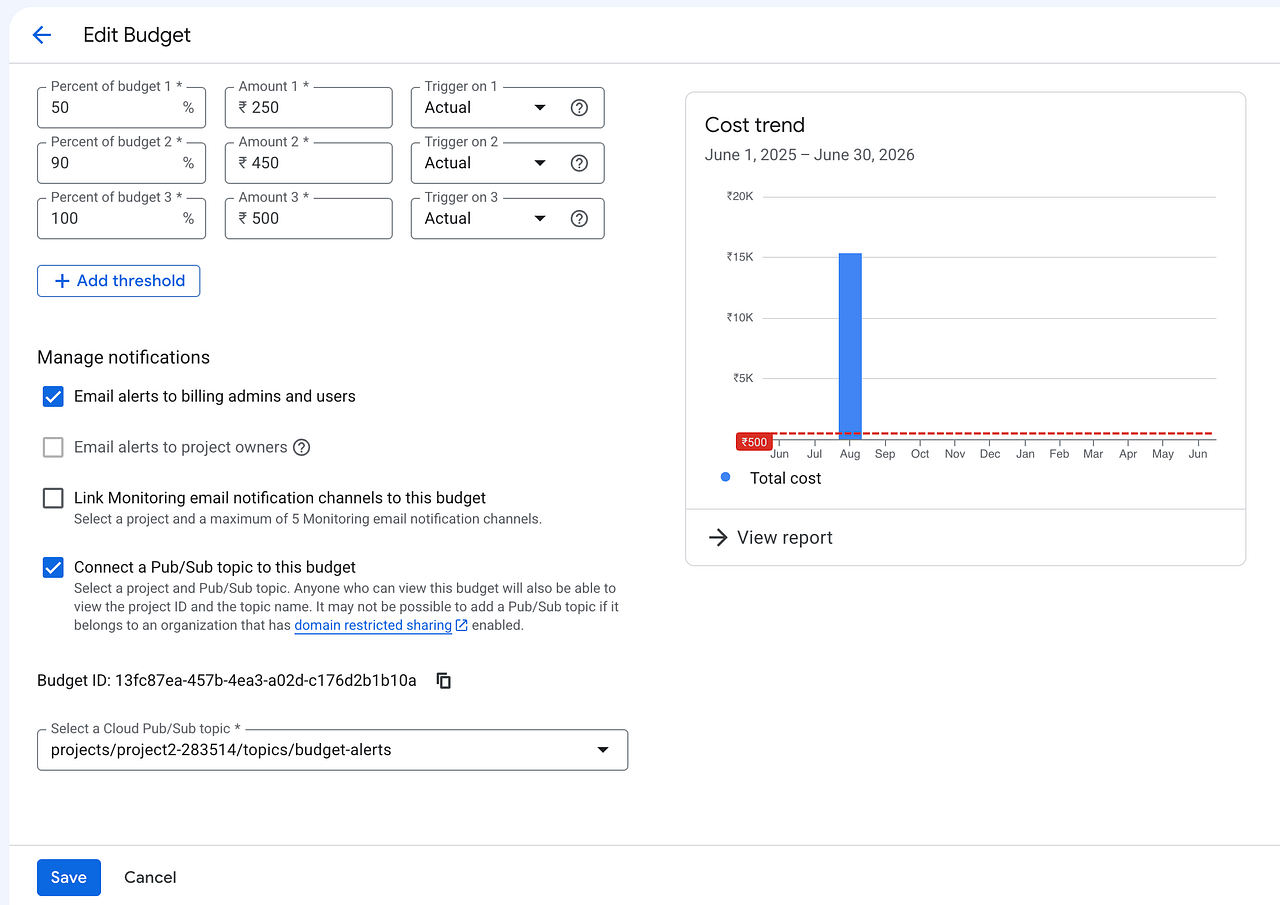The width and height of the screenshot is (1280, 905).
Task: Uncheck Connect a Pub/Sub topic option
Action: [53, 567]
